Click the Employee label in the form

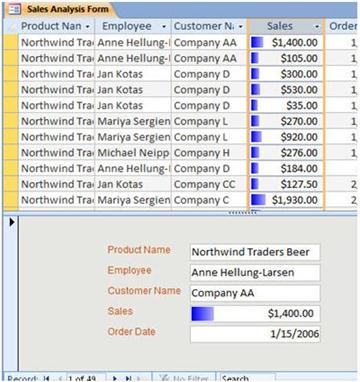129,270
